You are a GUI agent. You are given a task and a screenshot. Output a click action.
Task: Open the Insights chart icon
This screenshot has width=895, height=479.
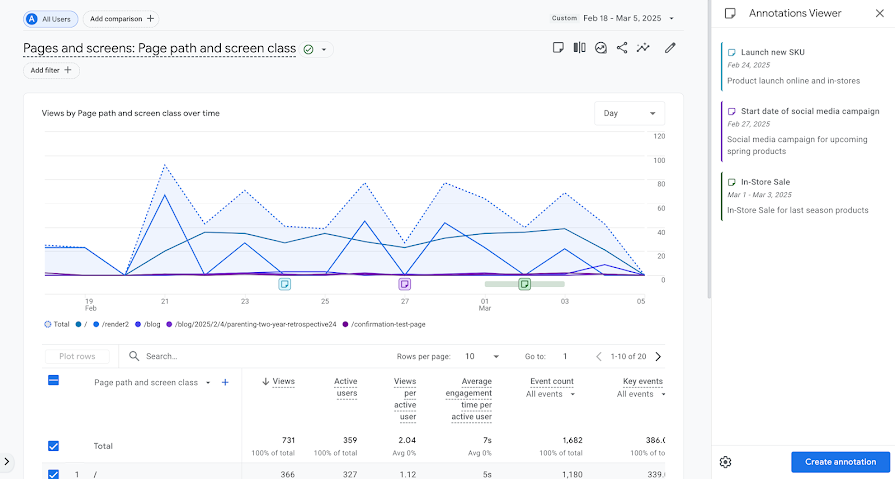click(600, 48)
